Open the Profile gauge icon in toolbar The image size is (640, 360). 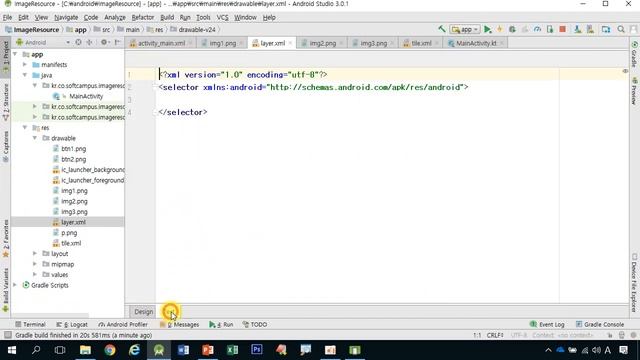[538, 29]
